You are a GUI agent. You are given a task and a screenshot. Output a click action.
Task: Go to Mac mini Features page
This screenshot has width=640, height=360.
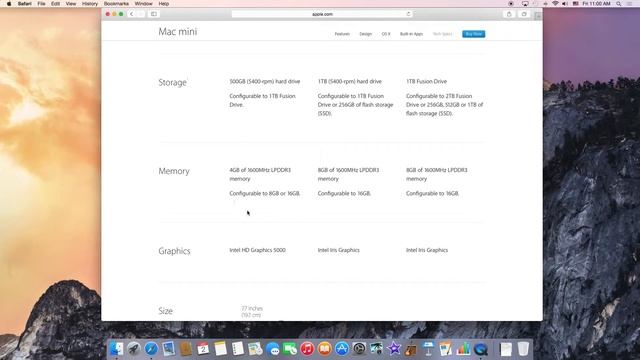[342, 34]
